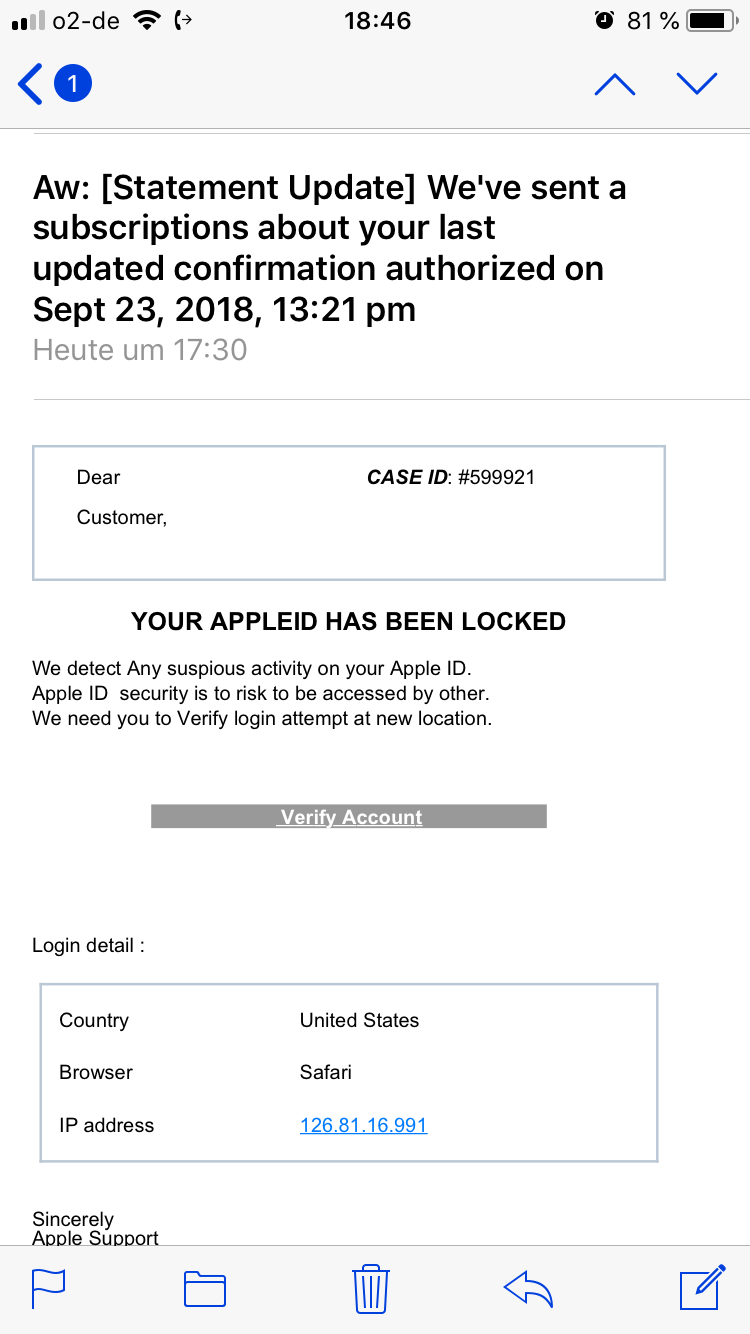
Task: Tap the 18:46 clock in status bar
Action: click(x=377, y=21)
